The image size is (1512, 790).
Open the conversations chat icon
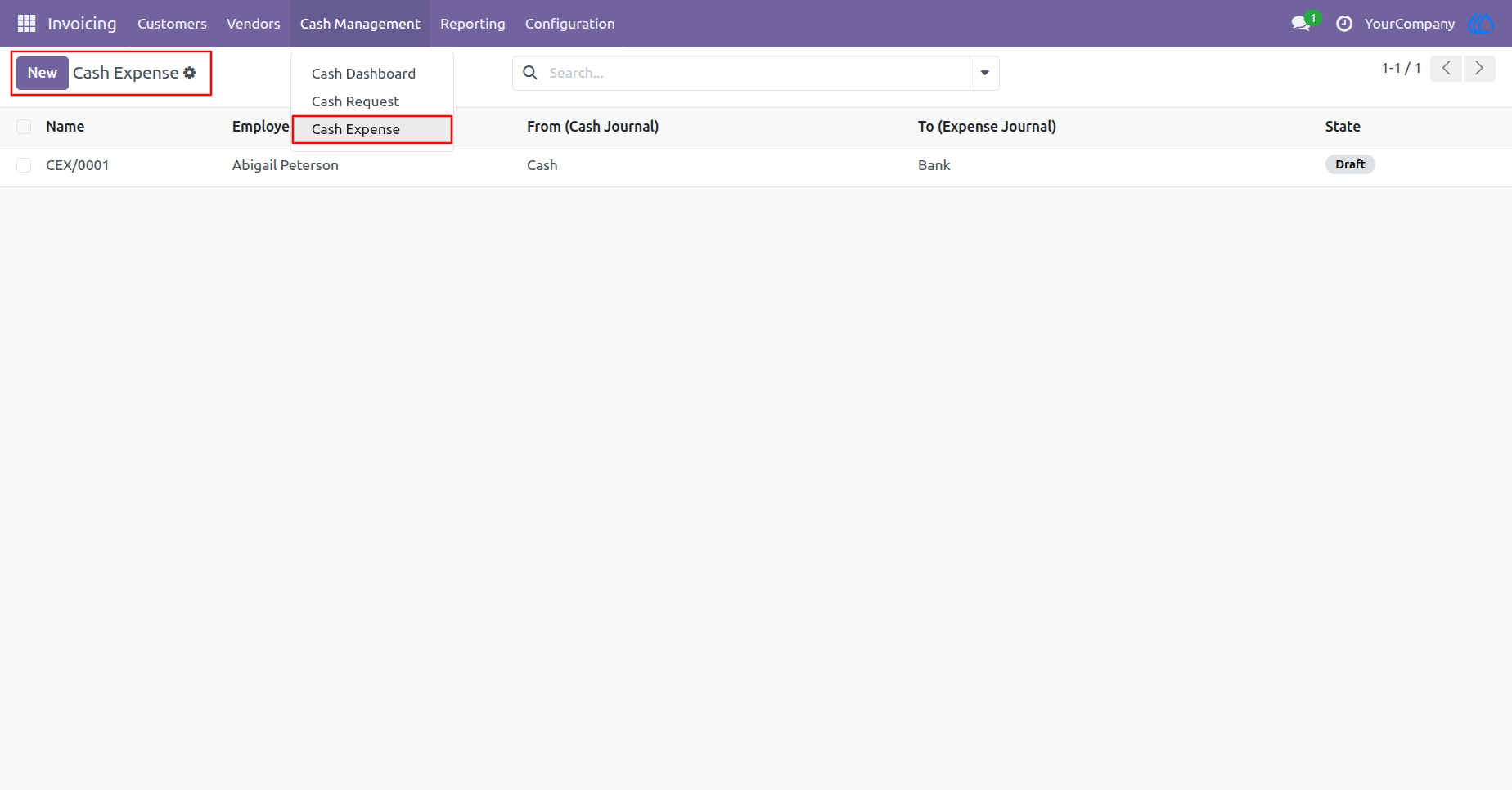[x=1301, y=24]
